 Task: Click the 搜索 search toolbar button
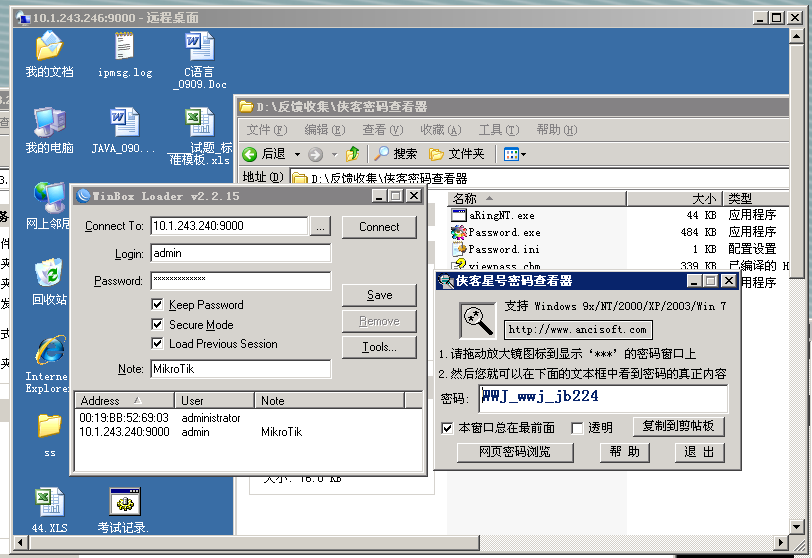pyautogui.click(x=396, y=154)
